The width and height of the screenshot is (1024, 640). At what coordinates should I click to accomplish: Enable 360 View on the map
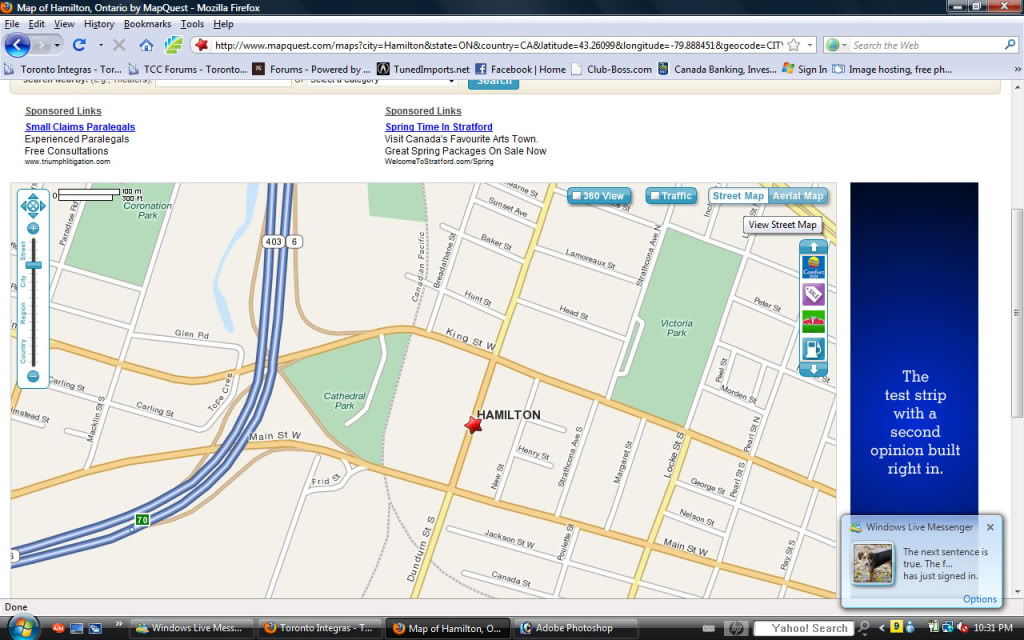click(x=599, y=196)
